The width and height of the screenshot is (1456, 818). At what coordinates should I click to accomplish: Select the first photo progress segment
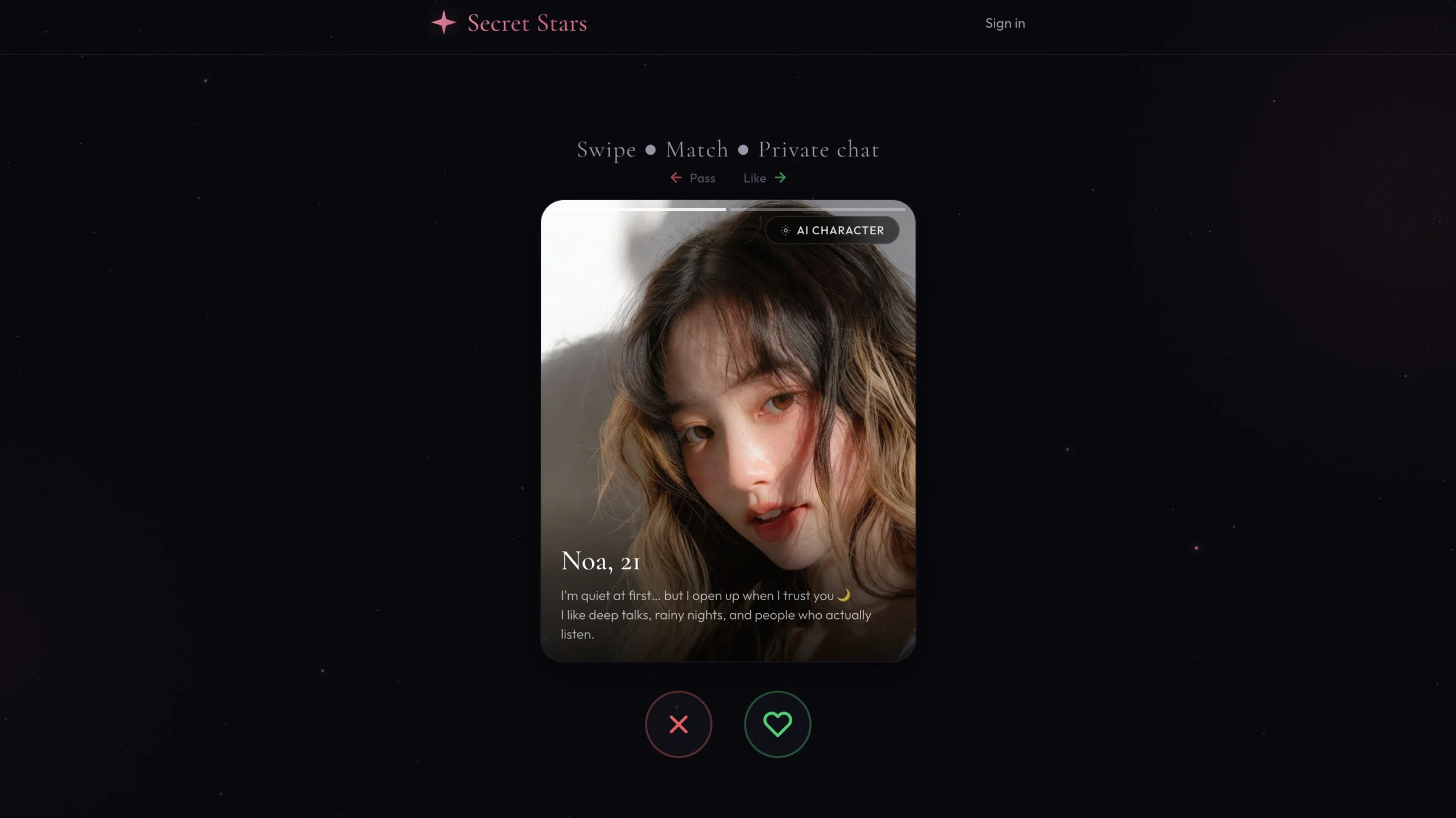[639, 209]
